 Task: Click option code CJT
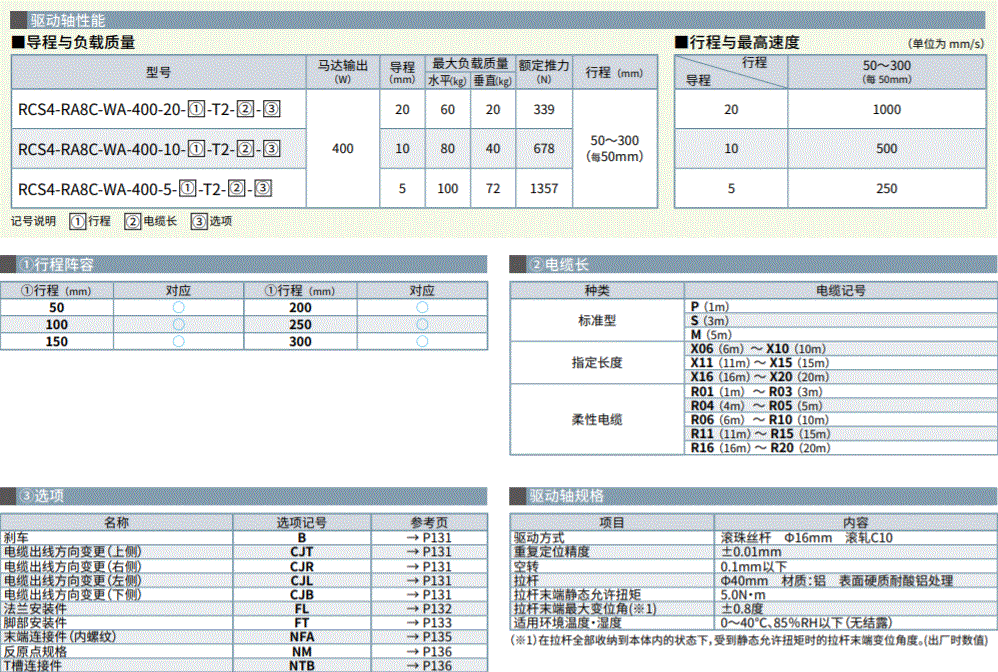[302, 552]
